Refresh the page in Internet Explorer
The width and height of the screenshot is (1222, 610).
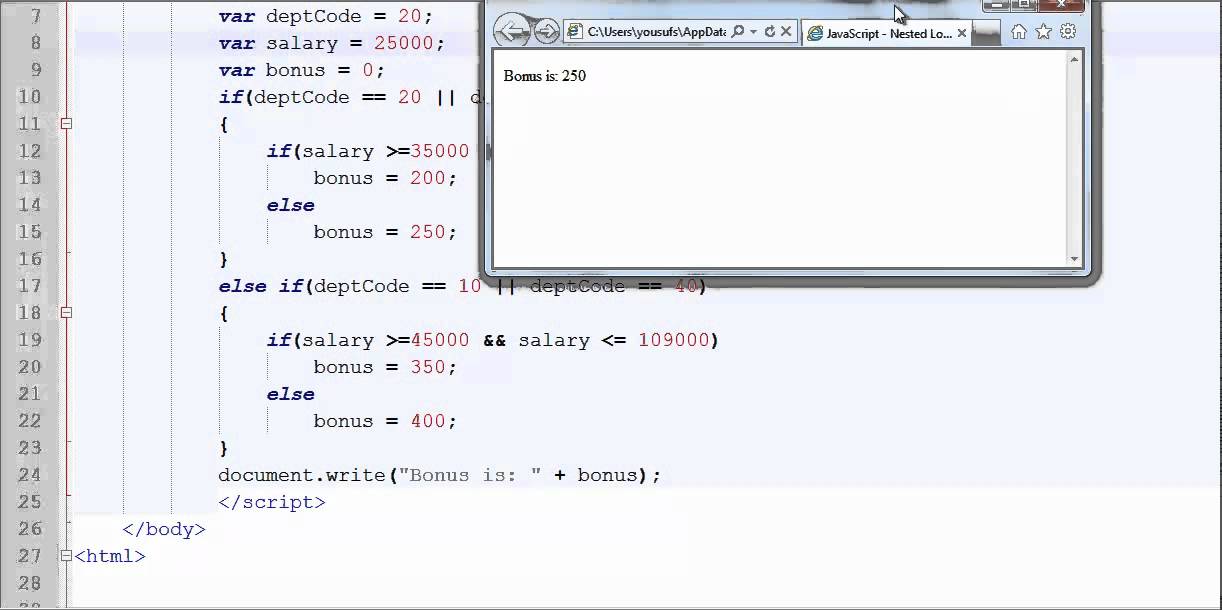pyautogui.click(x=769, y=32)
